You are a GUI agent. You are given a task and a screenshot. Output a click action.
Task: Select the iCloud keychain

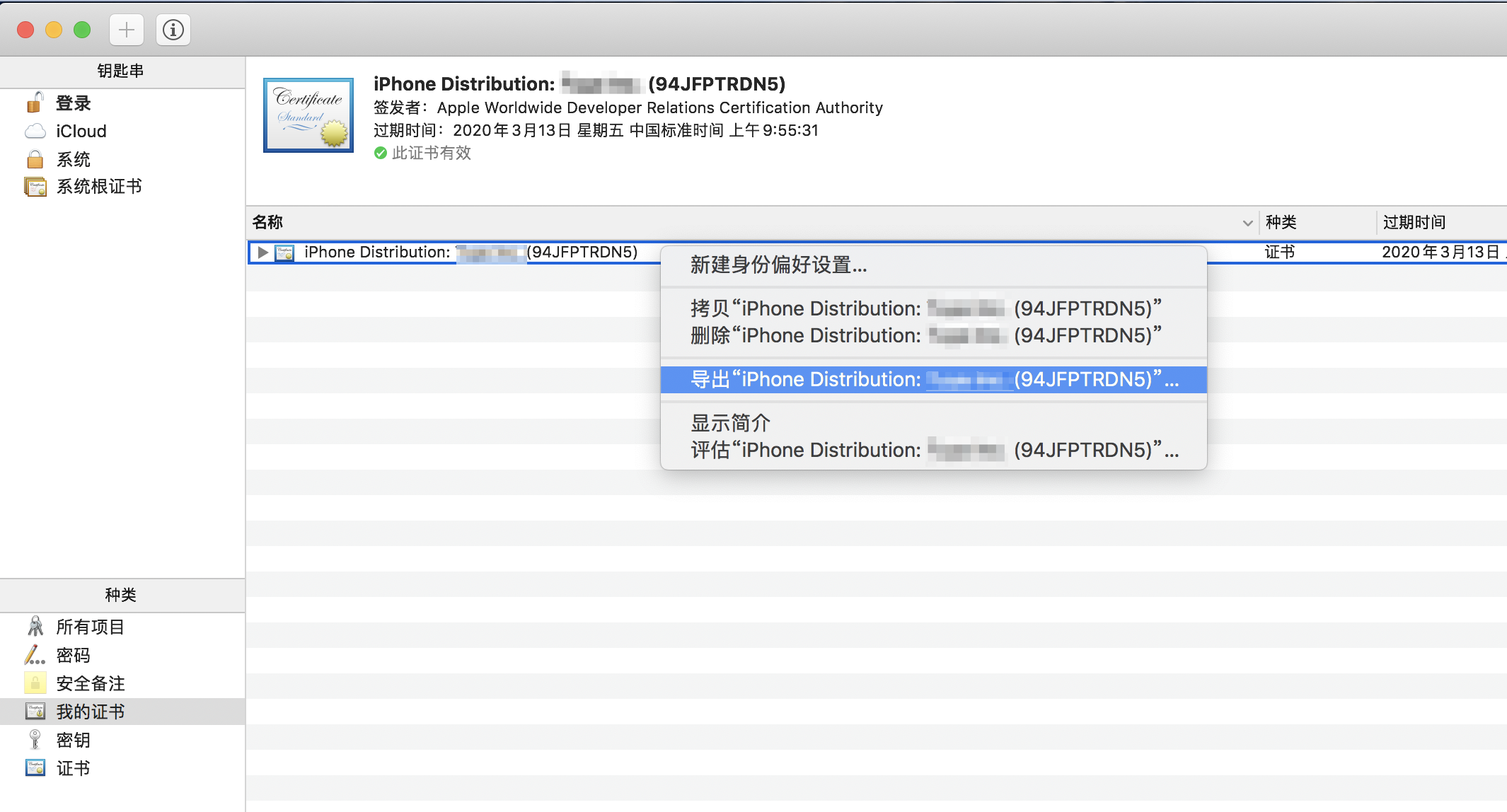point(81,132)
